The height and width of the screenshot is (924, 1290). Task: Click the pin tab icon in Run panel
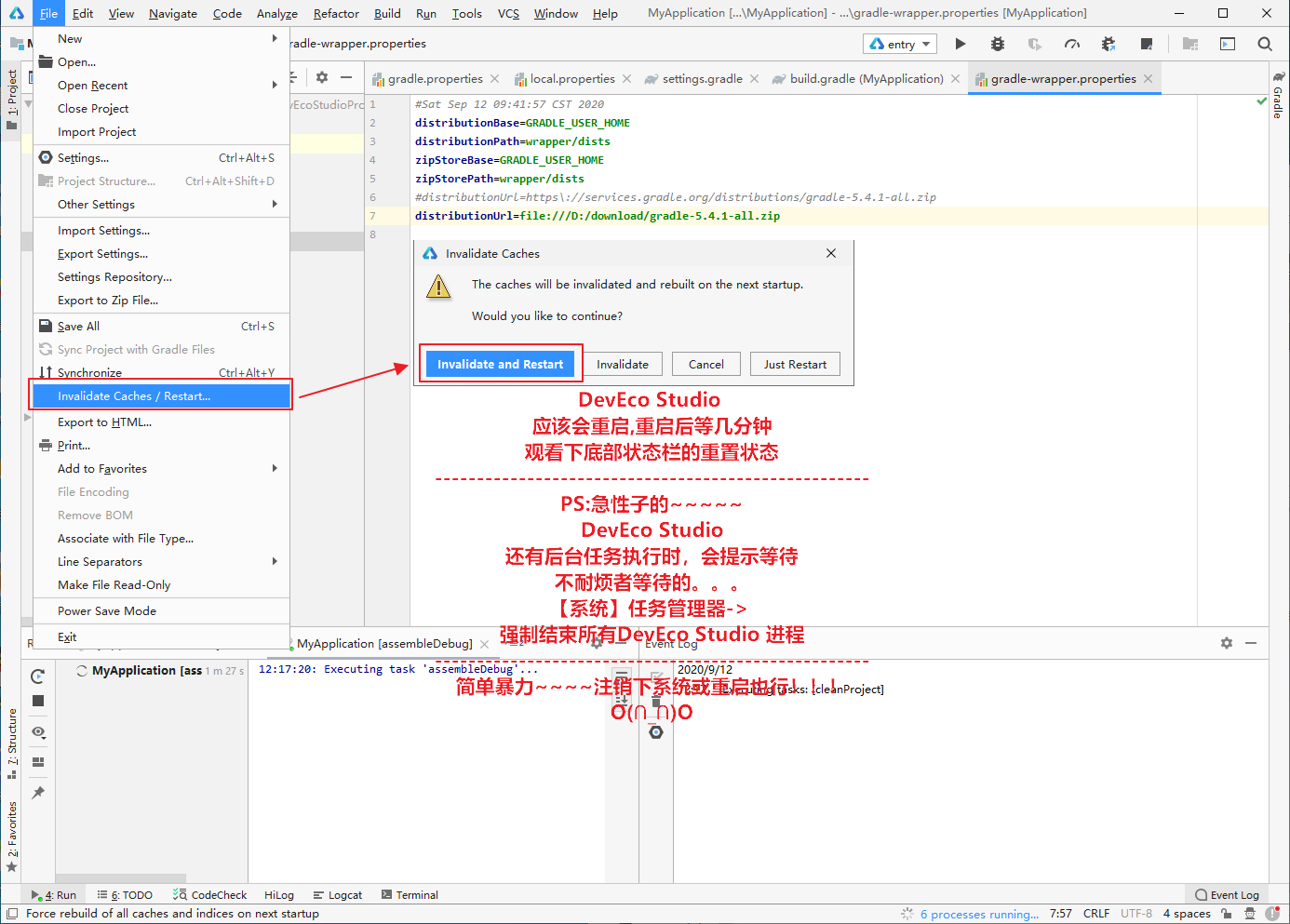[x=38, y=793]
